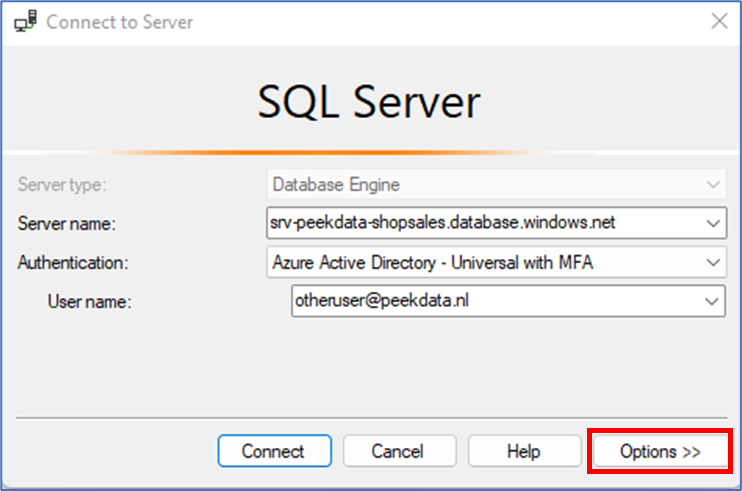
Task: Cancel the server connection dialog
Action: (x=399, y=451)
